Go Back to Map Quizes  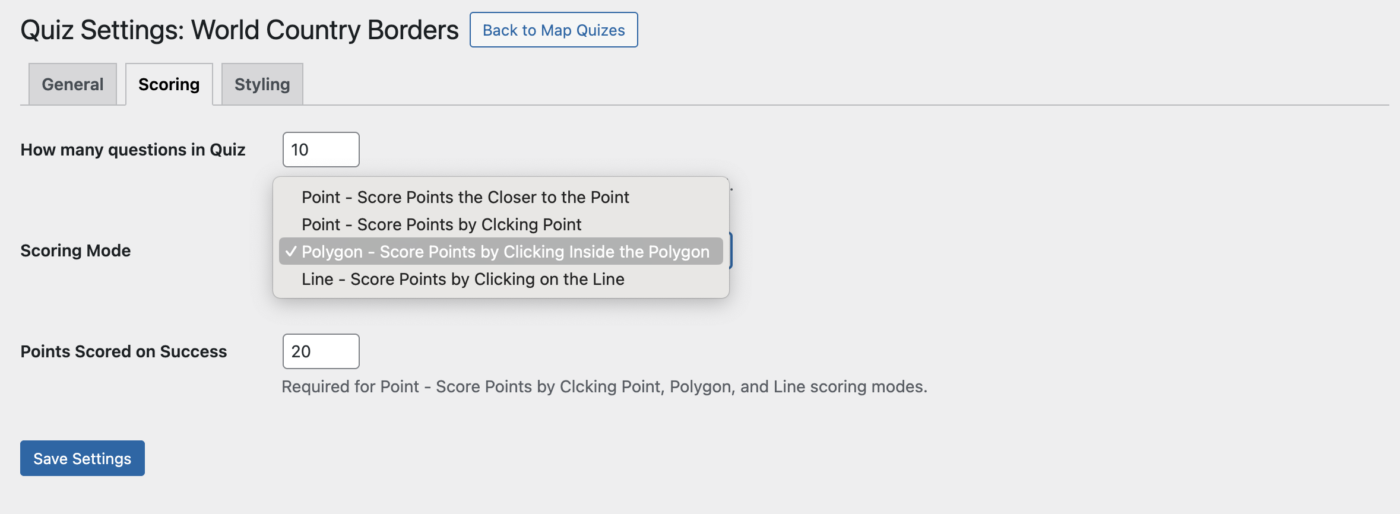553,30
